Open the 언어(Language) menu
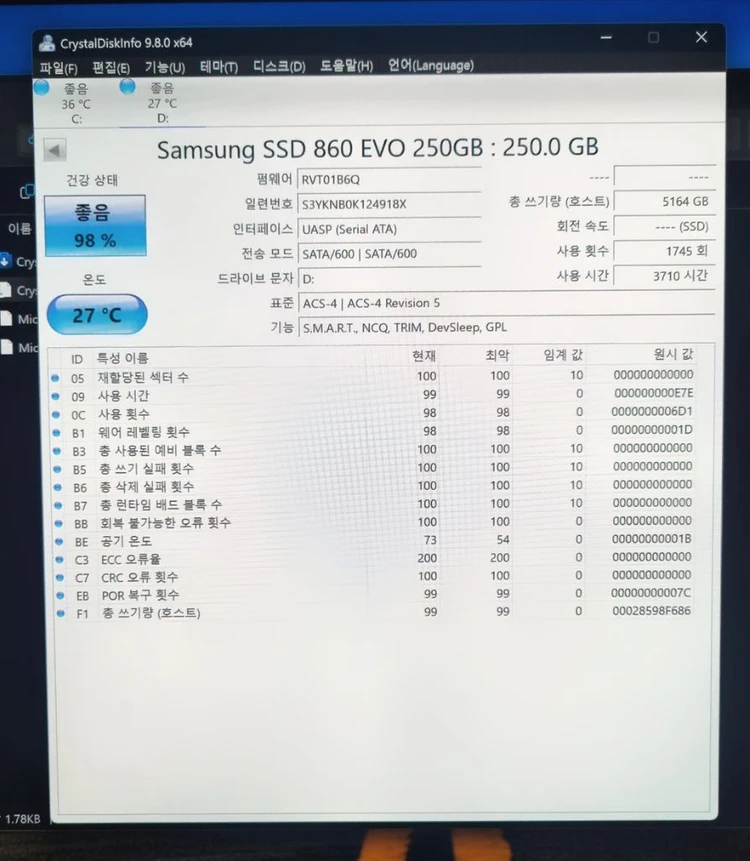This screenshot has width=750, height=861. (x=430, y=65)
